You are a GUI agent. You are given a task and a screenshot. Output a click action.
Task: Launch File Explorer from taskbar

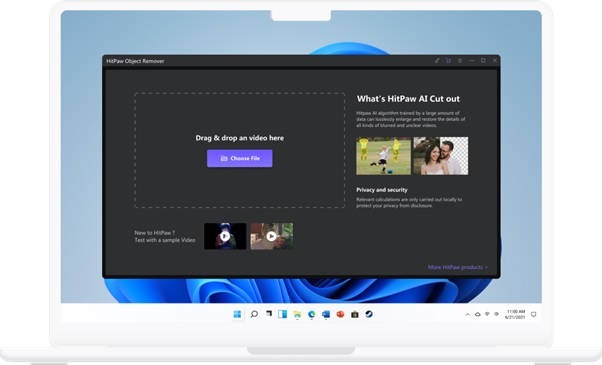pyautogui.click(x=297, y=314)
